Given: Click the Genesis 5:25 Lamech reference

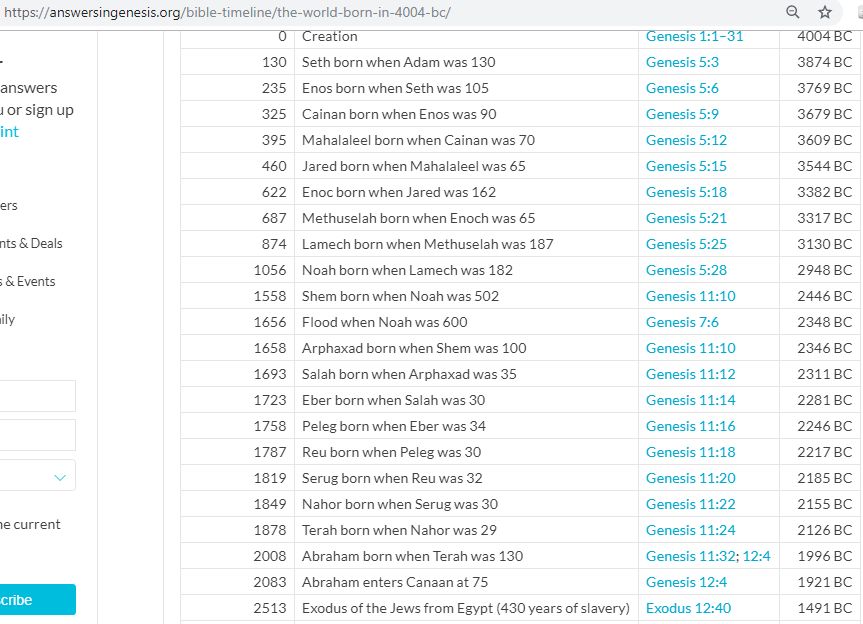Looking at the screenshot, I should pyautogui.click(x=686, y=244).
